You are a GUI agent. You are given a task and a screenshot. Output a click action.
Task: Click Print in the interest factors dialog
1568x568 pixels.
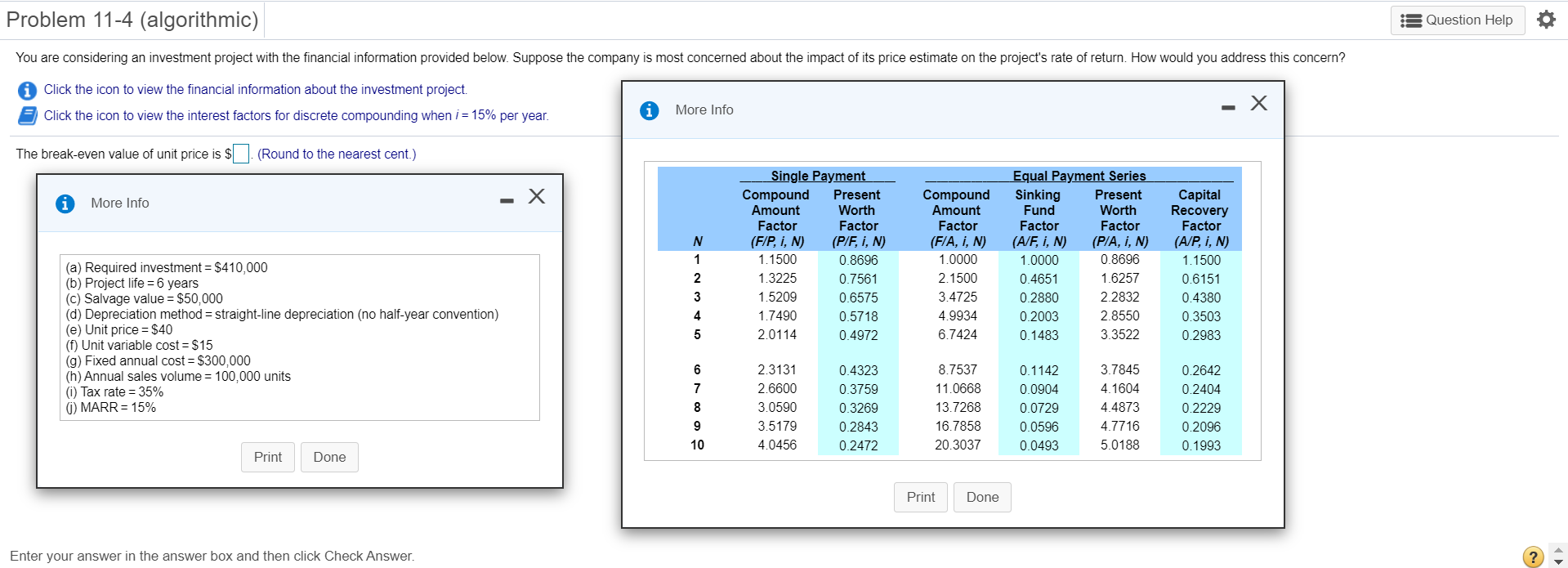click(921, 497)
